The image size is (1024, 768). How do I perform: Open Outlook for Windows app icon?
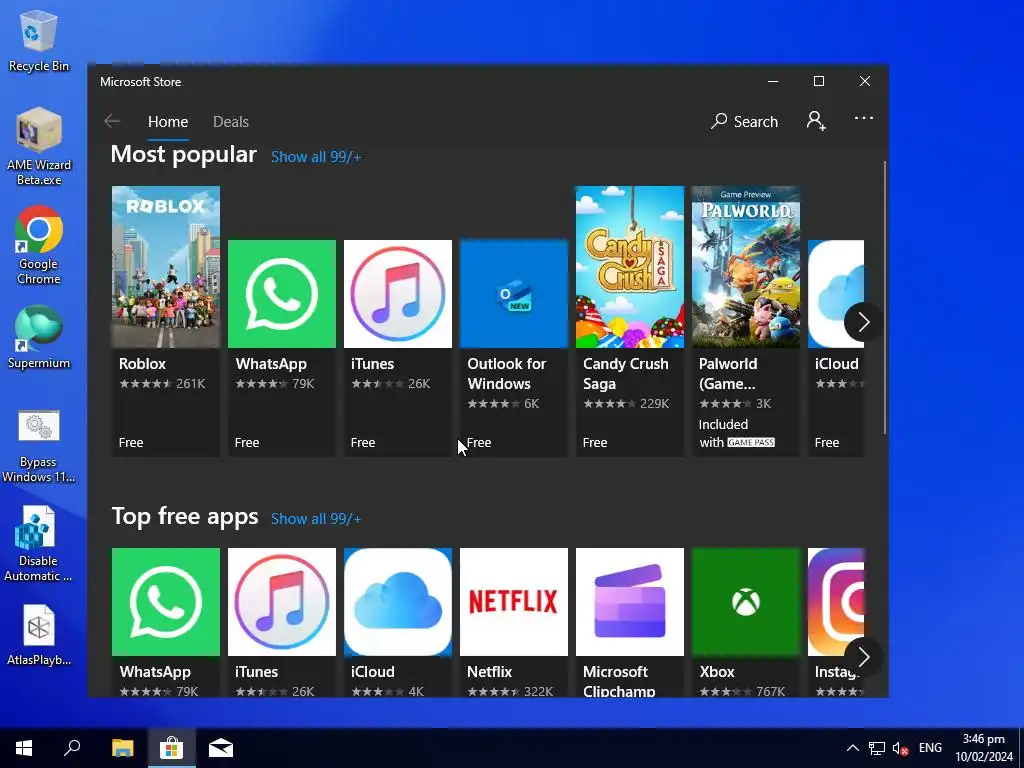point(514,294)
